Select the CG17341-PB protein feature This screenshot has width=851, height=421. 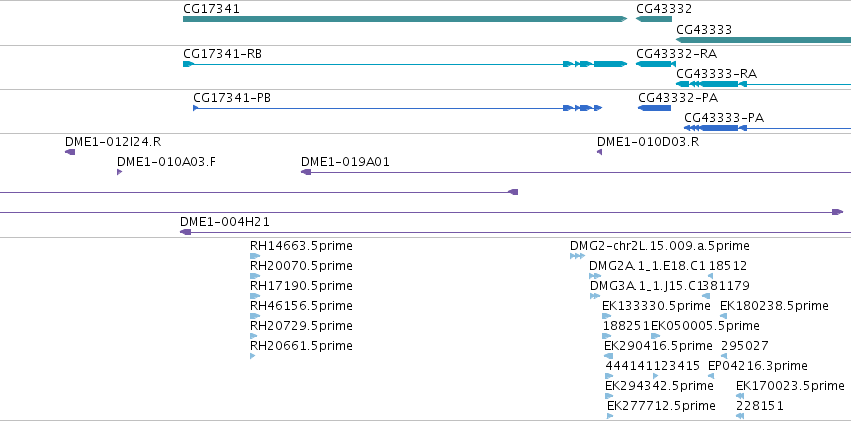[398, 108]
